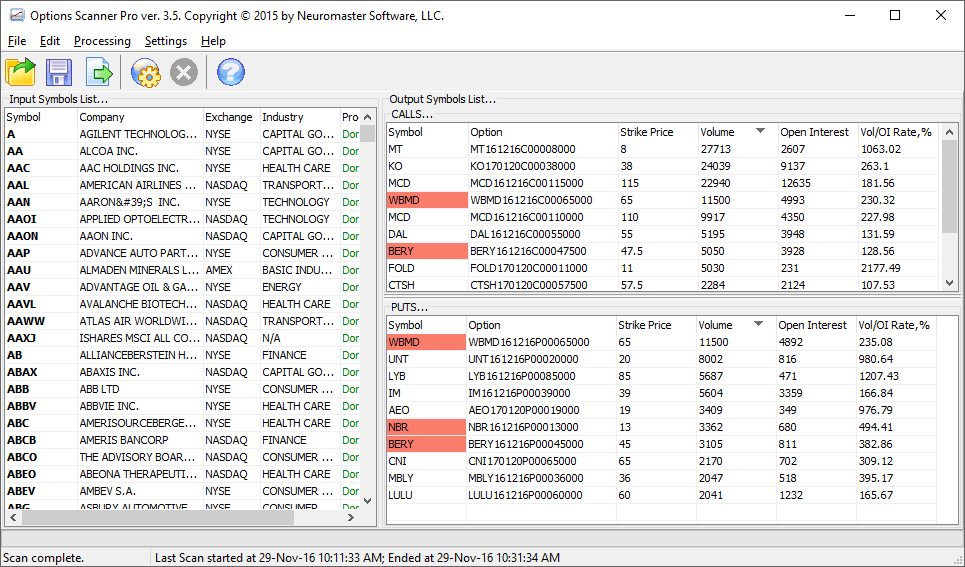Select AMERIS BANCORP company row
The height and width of the screenshot is (567, 965).
(x=124, y=440)
